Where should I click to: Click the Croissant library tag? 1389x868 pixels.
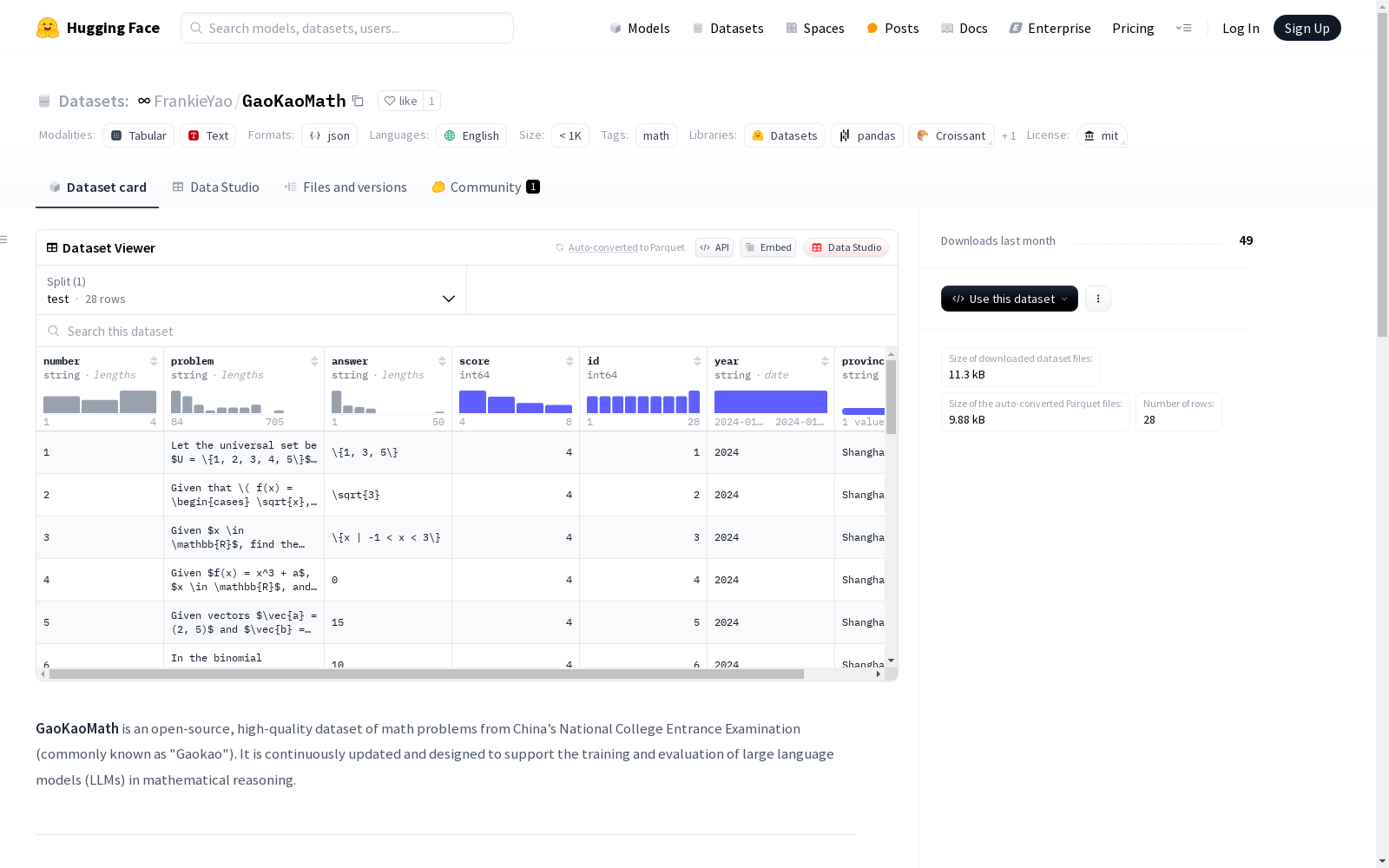coord(951,135)
